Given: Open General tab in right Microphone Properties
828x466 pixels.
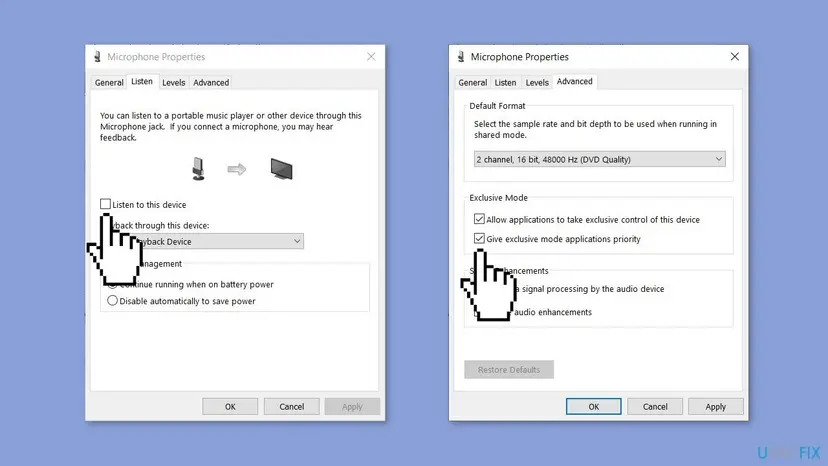Looking at the screenshot, I should click(x=472, y=82).
